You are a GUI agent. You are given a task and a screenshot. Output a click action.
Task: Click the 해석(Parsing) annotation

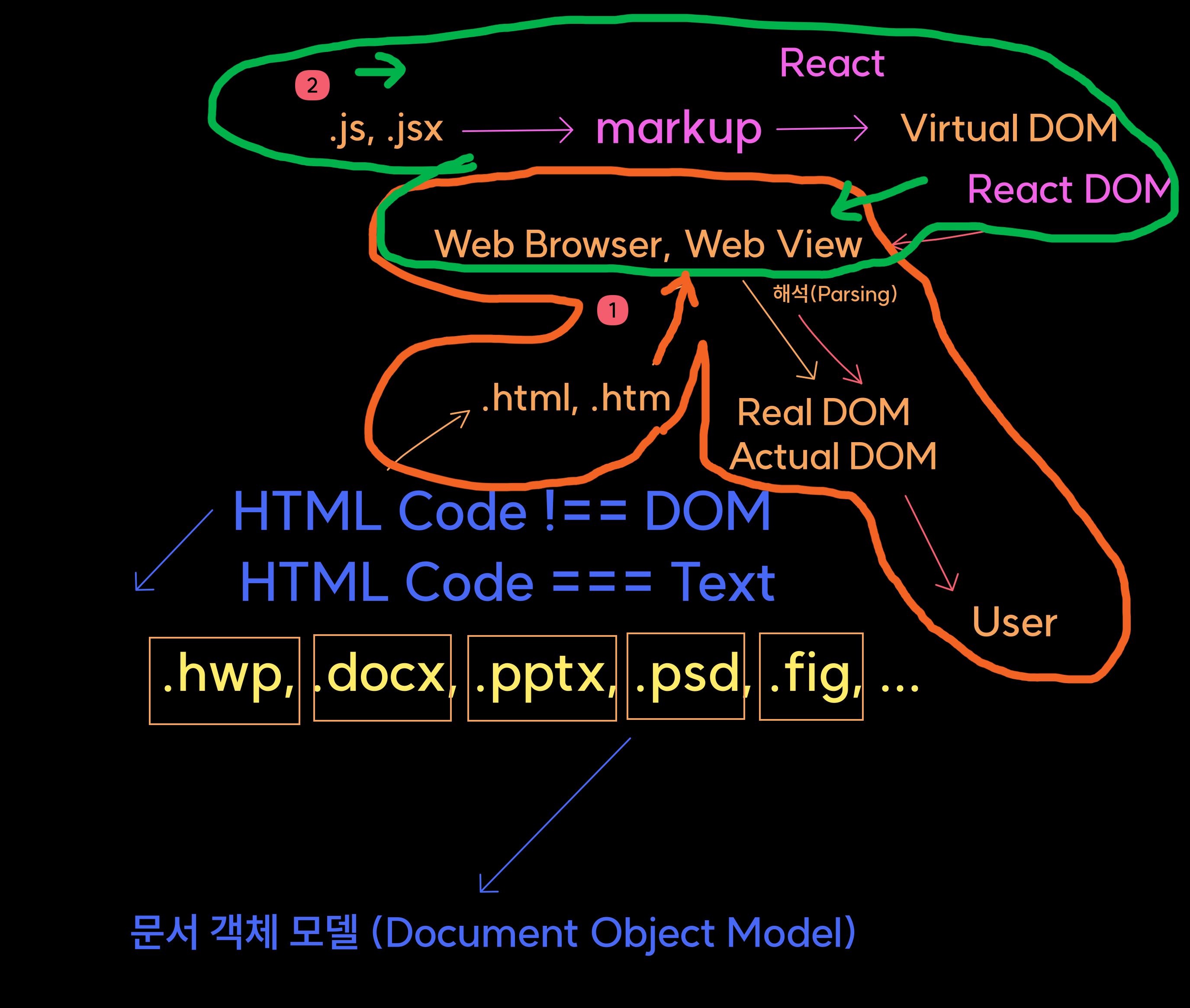click(x=834, y=294)
